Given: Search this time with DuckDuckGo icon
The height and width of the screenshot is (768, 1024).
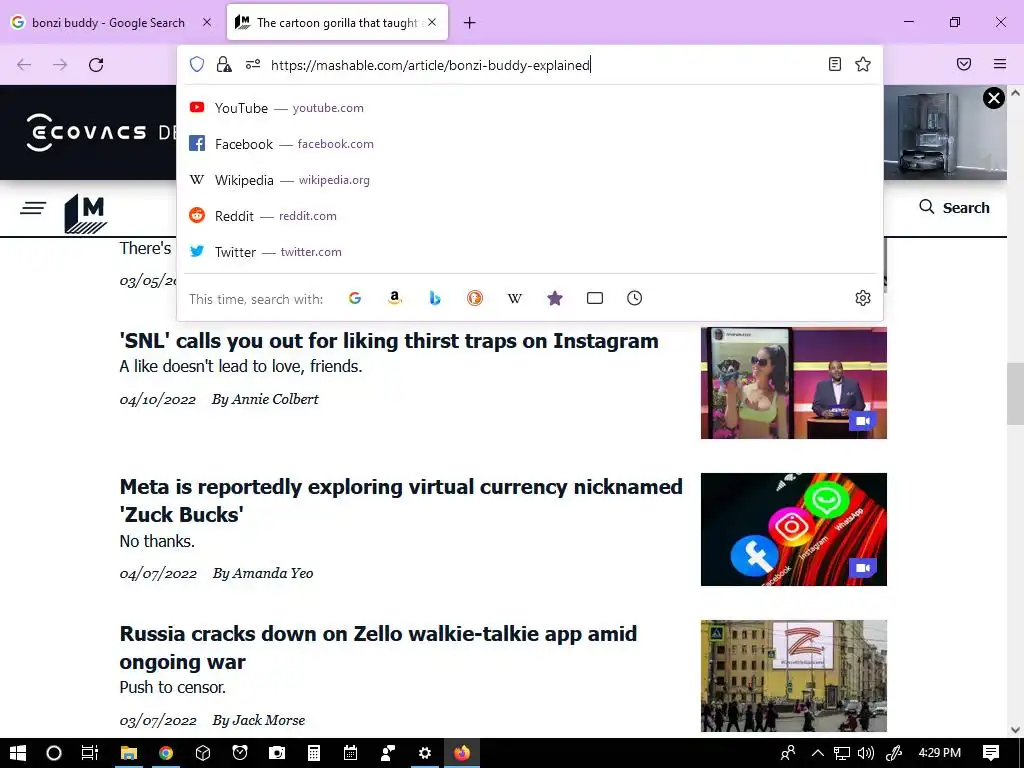Looking at the screenshot, I should [x=475, y=298].
